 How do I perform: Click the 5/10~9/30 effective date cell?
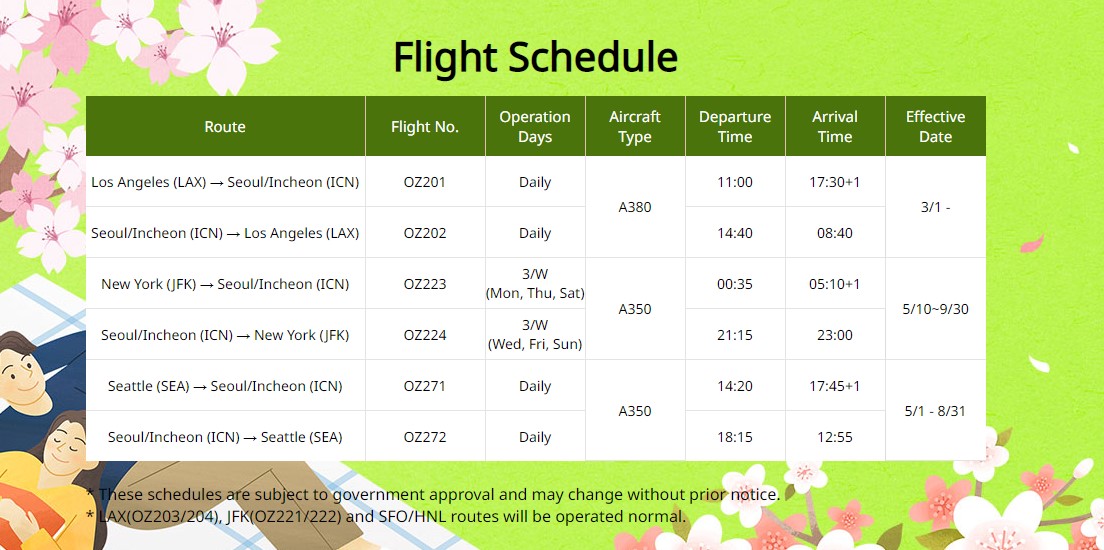pyautogui.click(x=935, y=309)
